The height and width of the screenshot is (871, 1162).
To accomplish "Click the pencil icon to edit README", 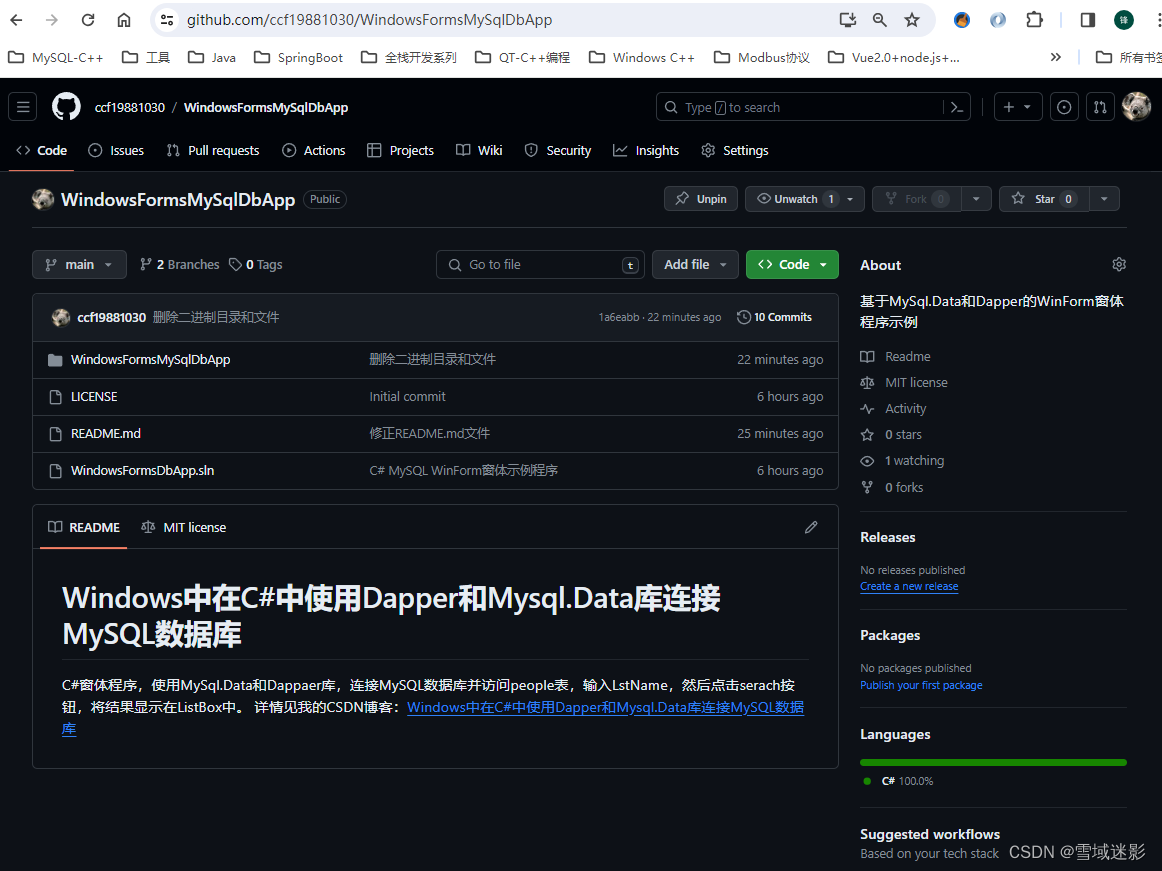I will [x=810, y=527].
